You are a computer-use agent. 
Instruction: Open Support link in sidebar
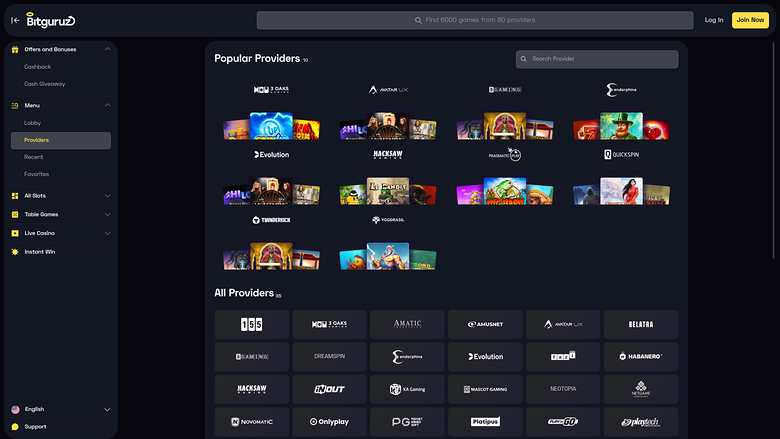35,427
